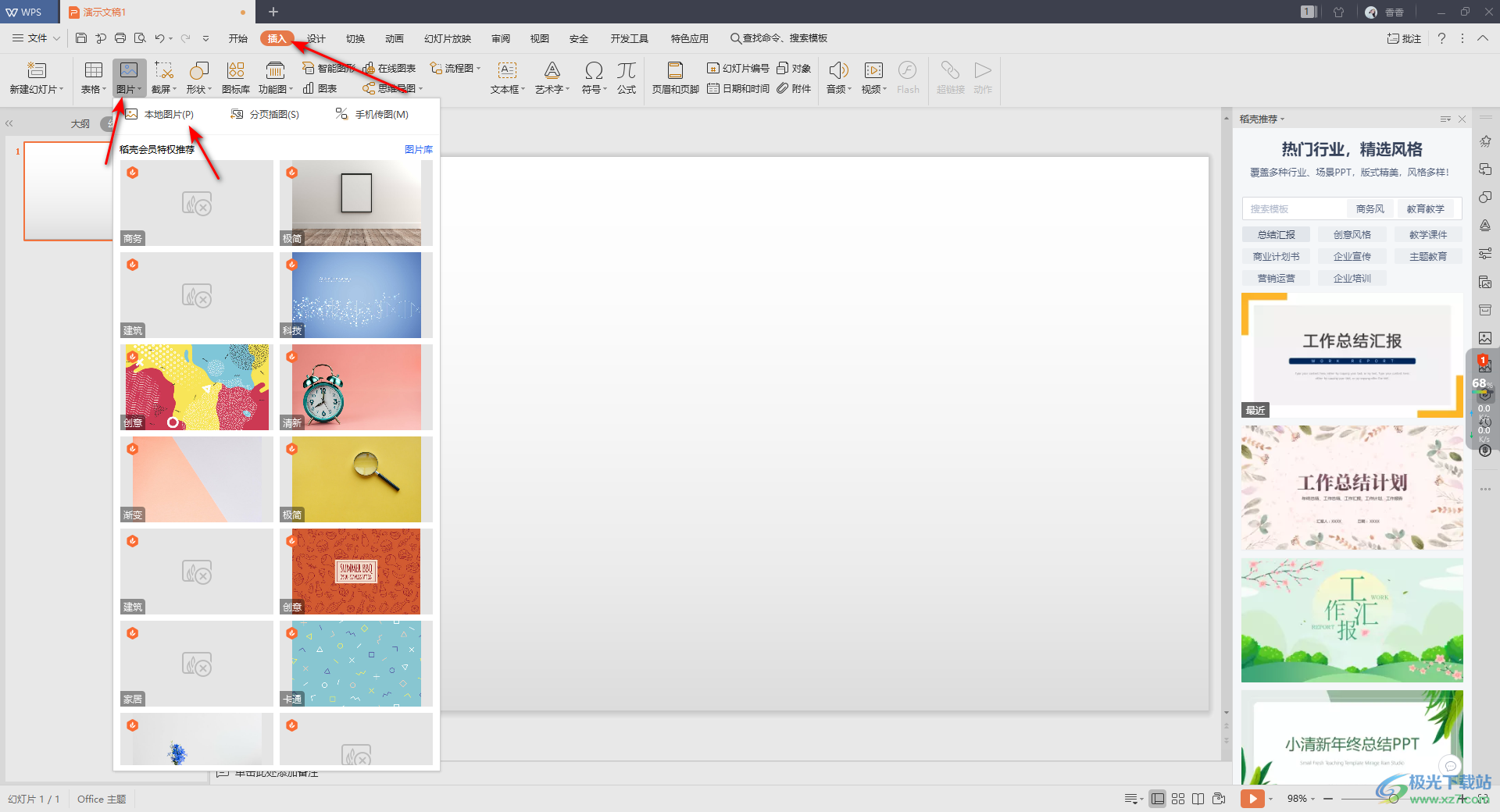The height and width of the screenshot is (812, 1500).
Task: Choose Phone Transfer Picture (手机传图)
Action: pyautogui.click(x=373, y=114)
